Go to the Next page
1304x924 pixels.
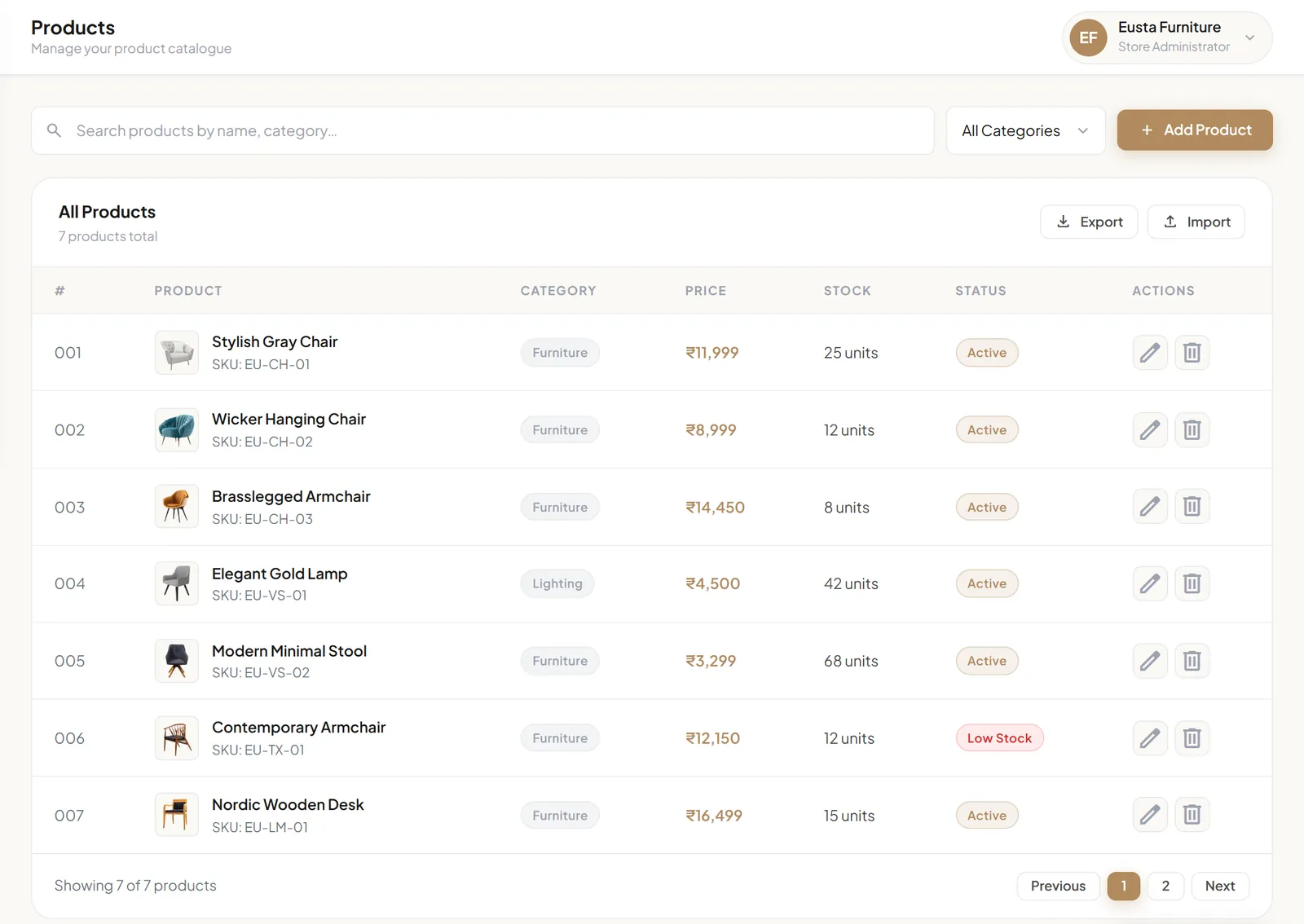pos(1220,886)
